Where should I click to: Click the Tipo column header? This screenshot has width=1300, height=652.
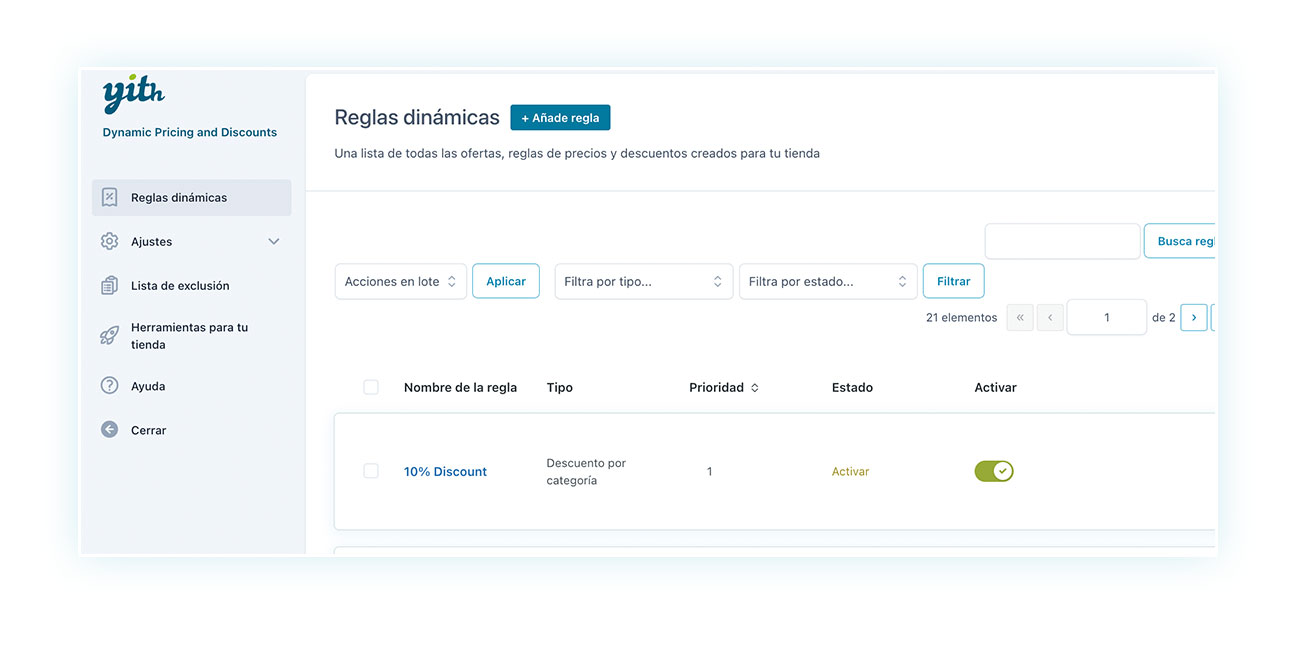coord(560,387)
